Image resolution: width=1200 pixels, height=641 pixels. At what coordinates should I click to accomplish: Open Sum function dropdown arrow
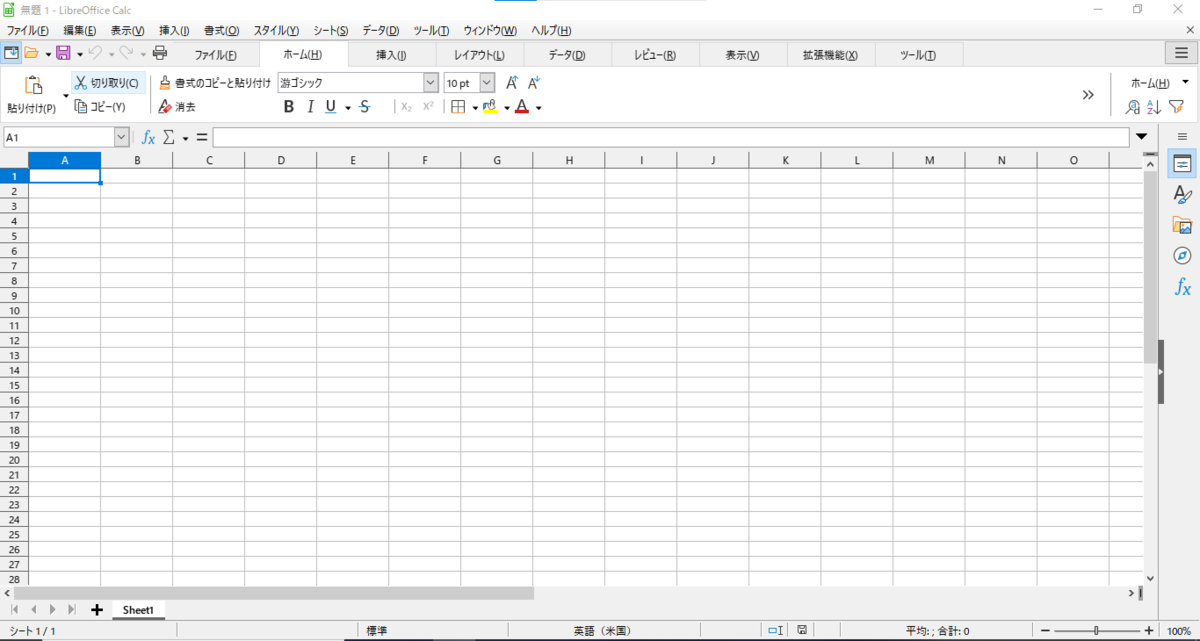point(185,138)
